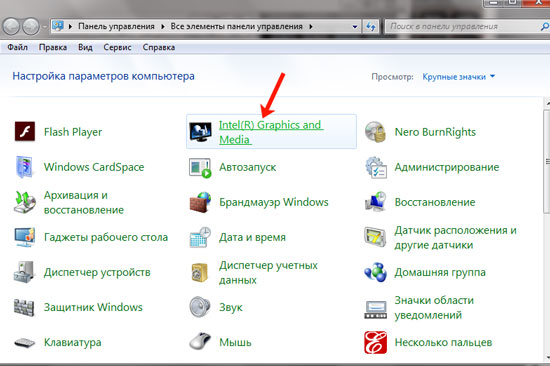The image size is (550, 366).
Task: Open the Гаджеты рабочего стола icon
Action: pos(25,238)
